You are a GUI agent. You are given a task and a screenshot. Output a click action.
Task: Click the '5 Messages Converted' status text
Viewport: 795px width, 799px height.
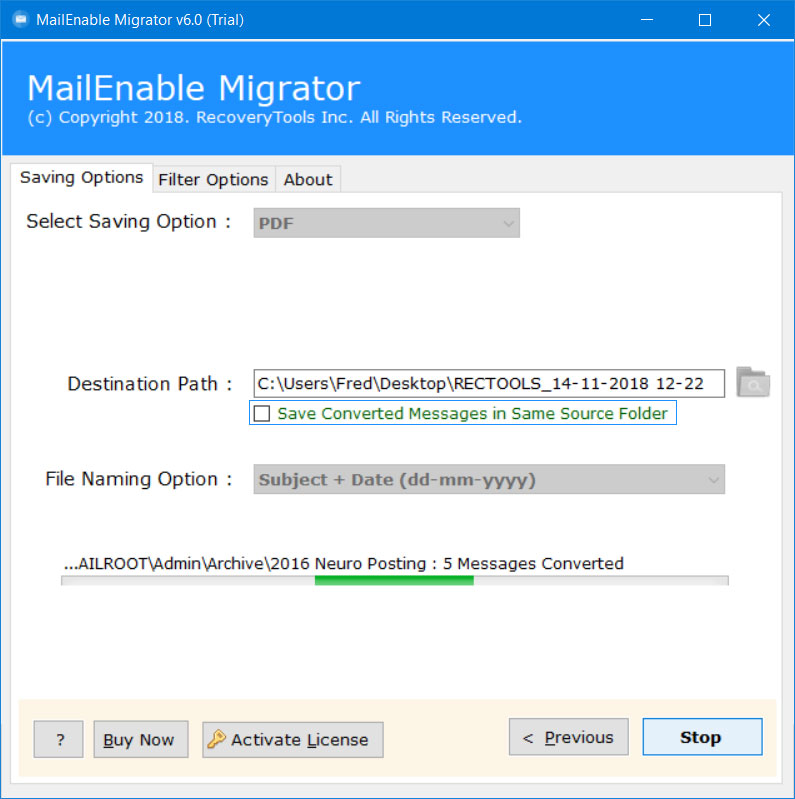click(533, 563)
